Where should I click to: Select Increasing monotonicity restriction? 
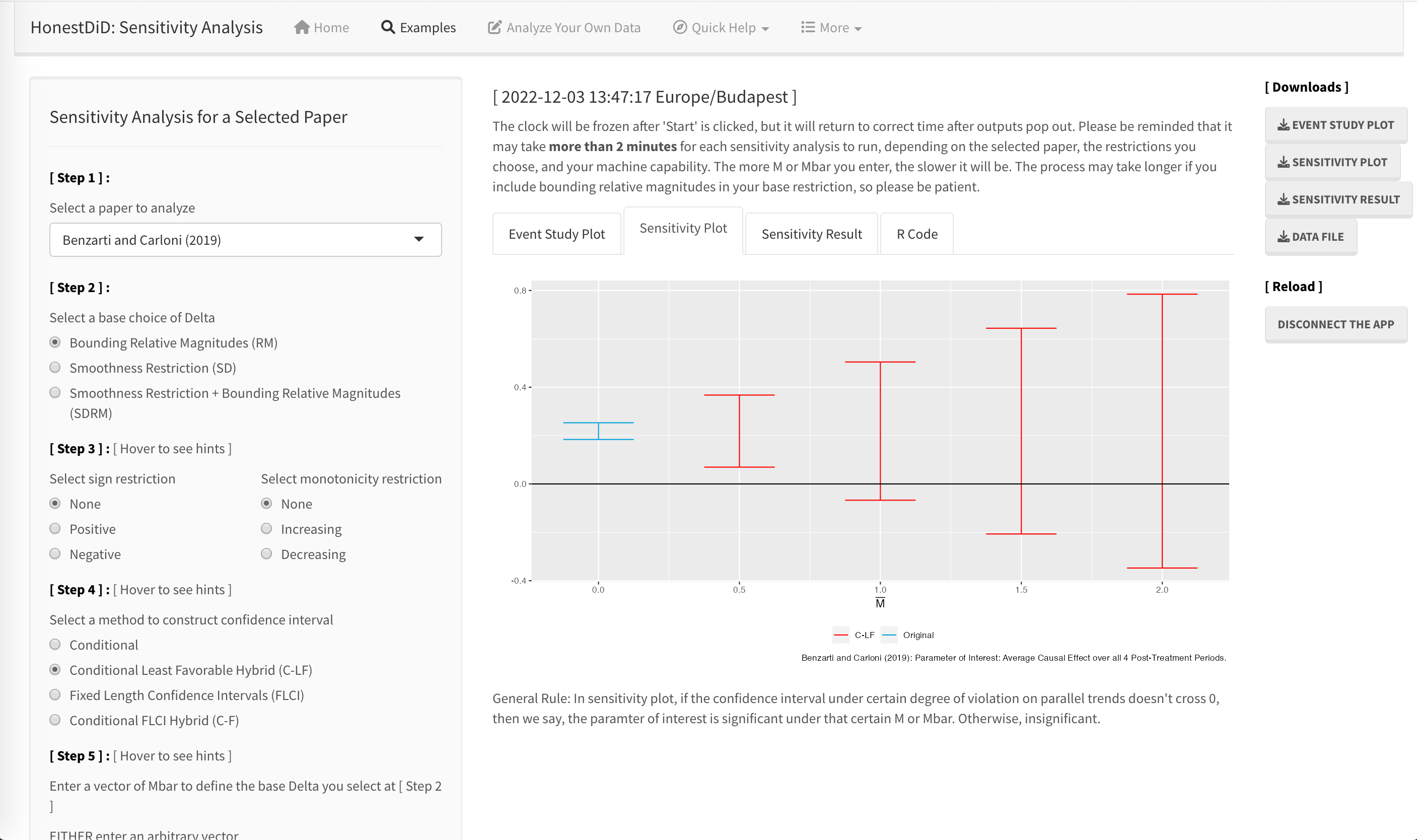[266, 528]
